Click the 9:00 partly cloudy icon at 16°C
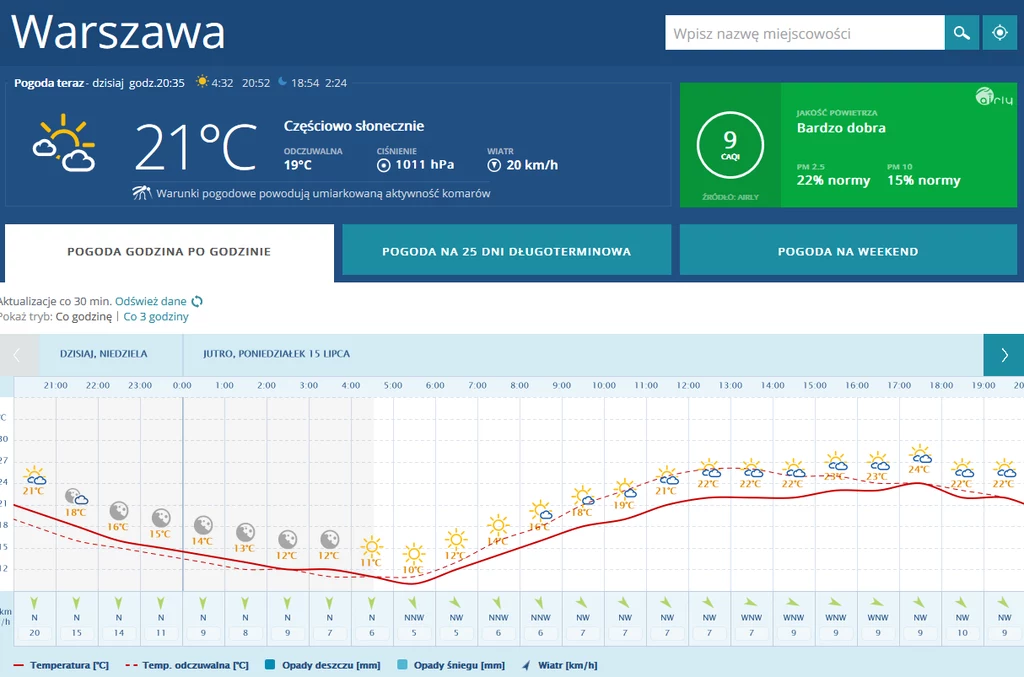The image size is (1024, 677). pos(541,511)
